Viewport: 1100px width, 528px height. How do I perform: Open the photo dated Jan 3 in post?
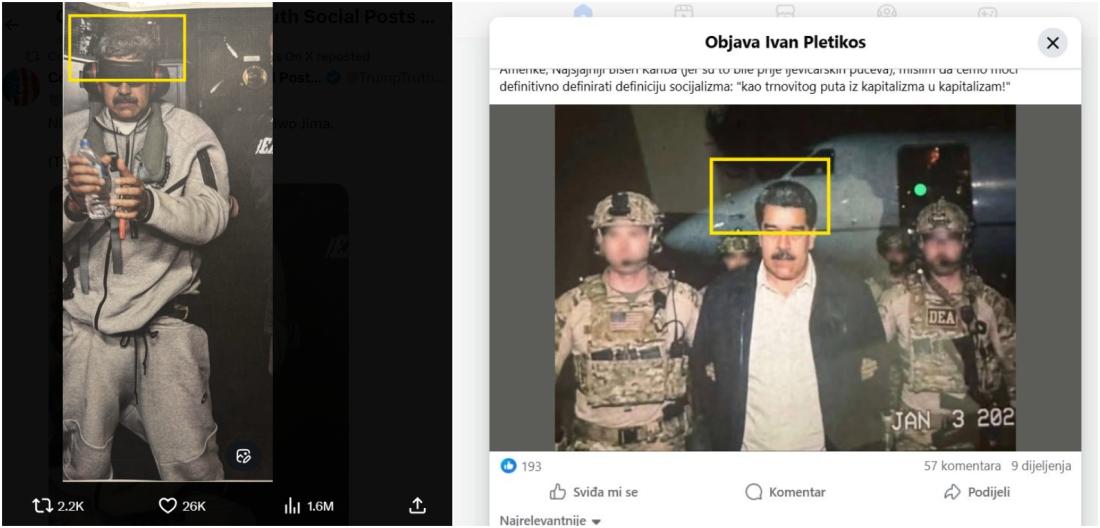tap(785, 278)
